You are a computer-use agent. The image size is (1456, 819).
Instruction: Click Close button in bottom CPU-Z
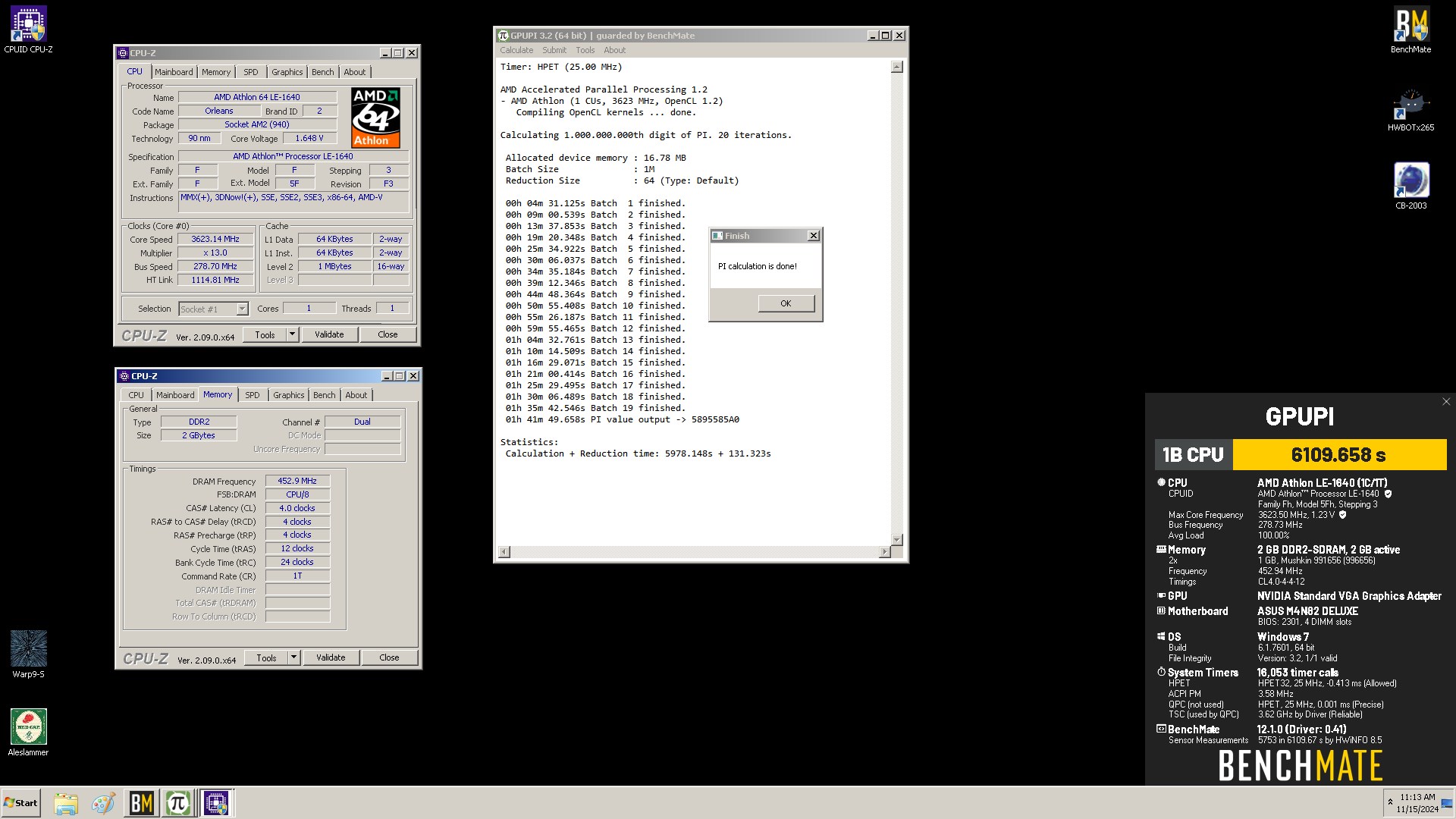(x=389, y=657)
